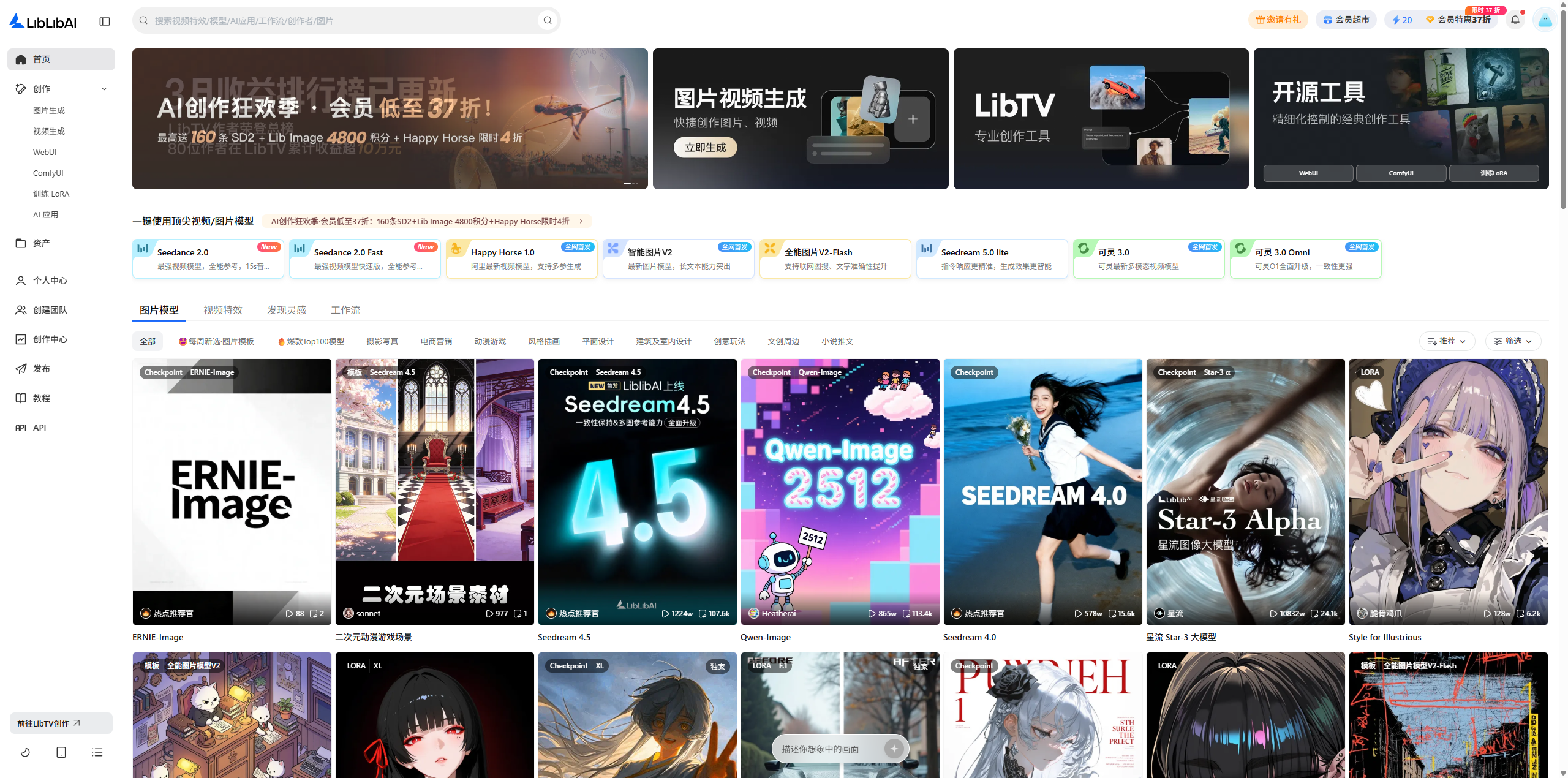Open the Seedream 4.5 model card
The image size is (1568, 778).
637,492
